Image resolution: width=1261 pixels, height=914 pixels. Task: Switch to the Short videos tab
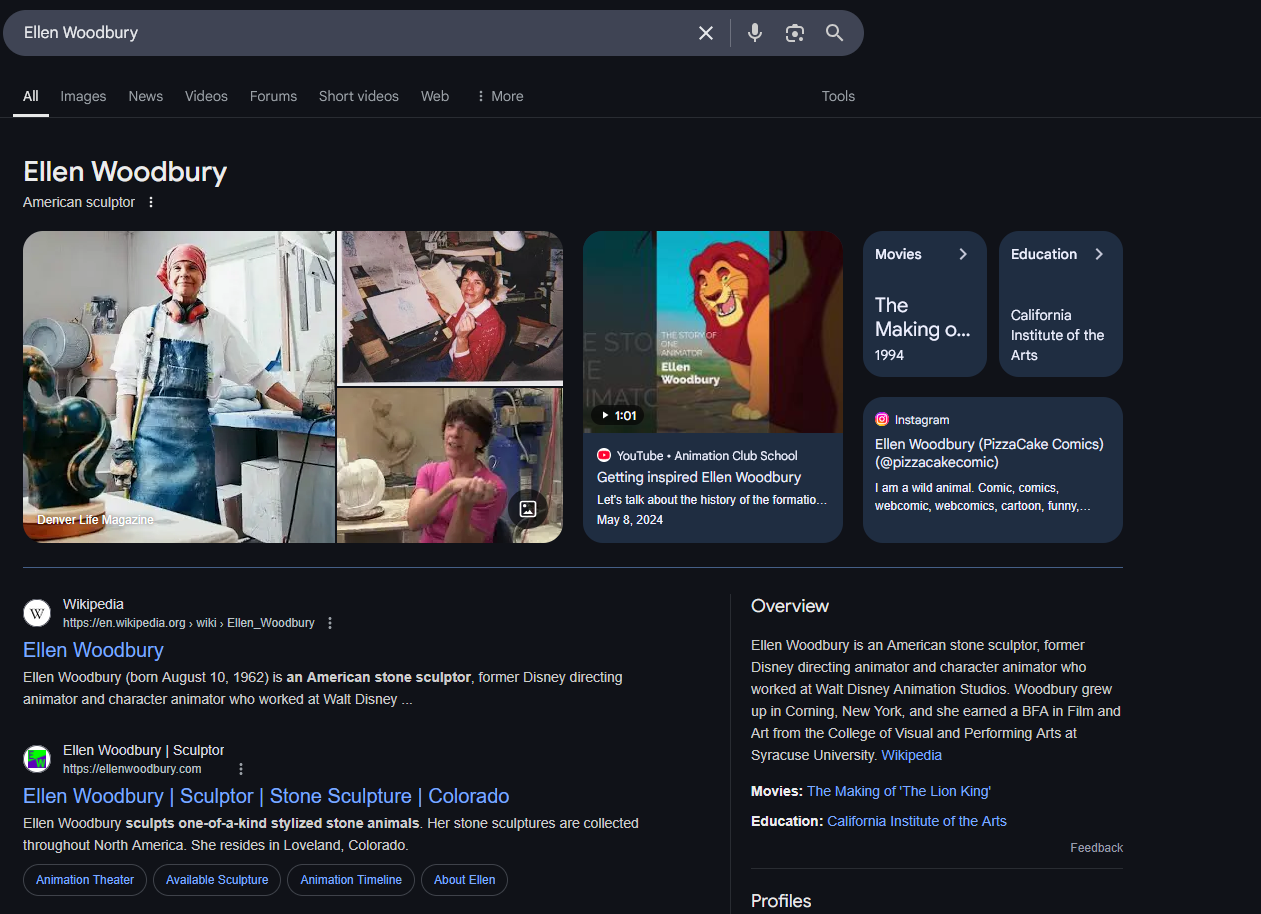358,96
